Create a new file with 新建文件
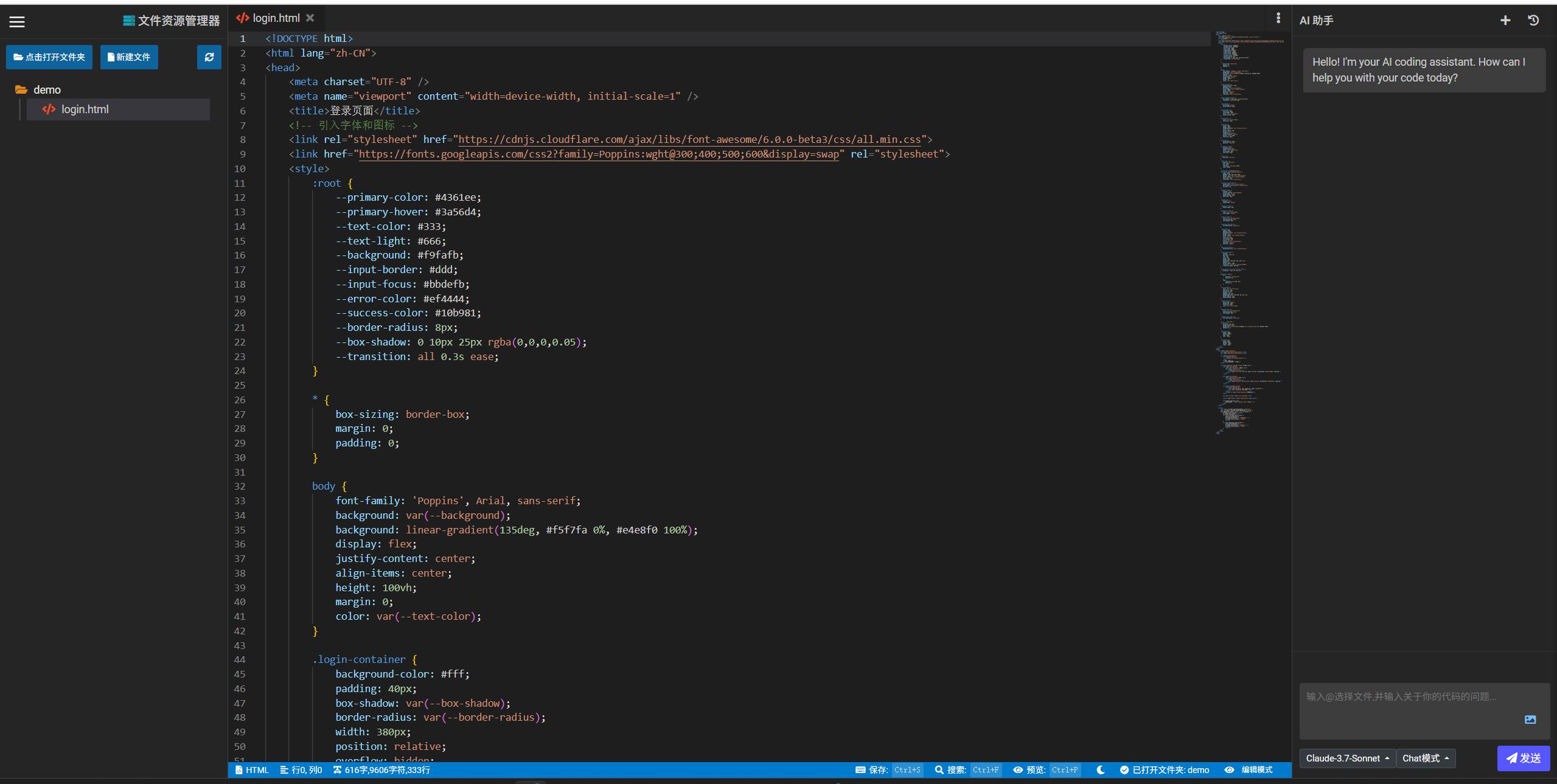This screenshot has height=784, width=1557. point(129,57)
